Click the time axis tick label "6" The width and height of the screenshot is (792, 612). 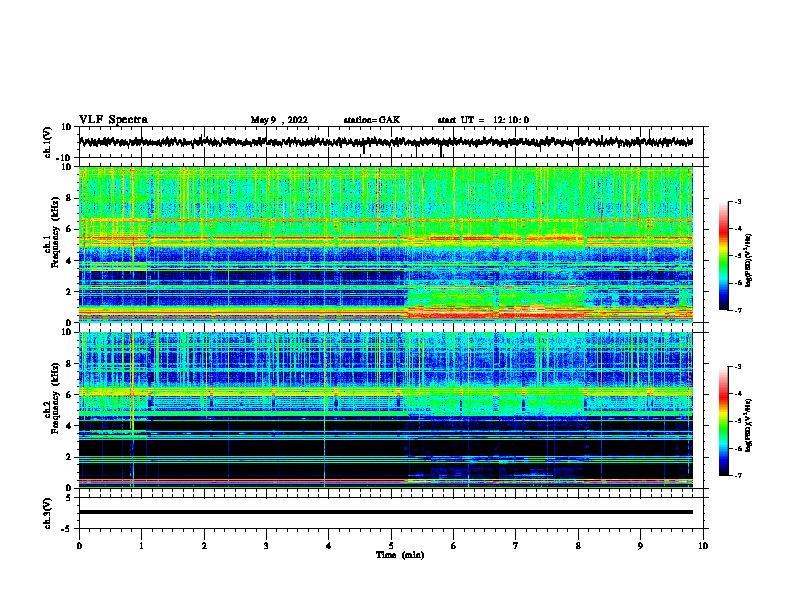point(454,546)
